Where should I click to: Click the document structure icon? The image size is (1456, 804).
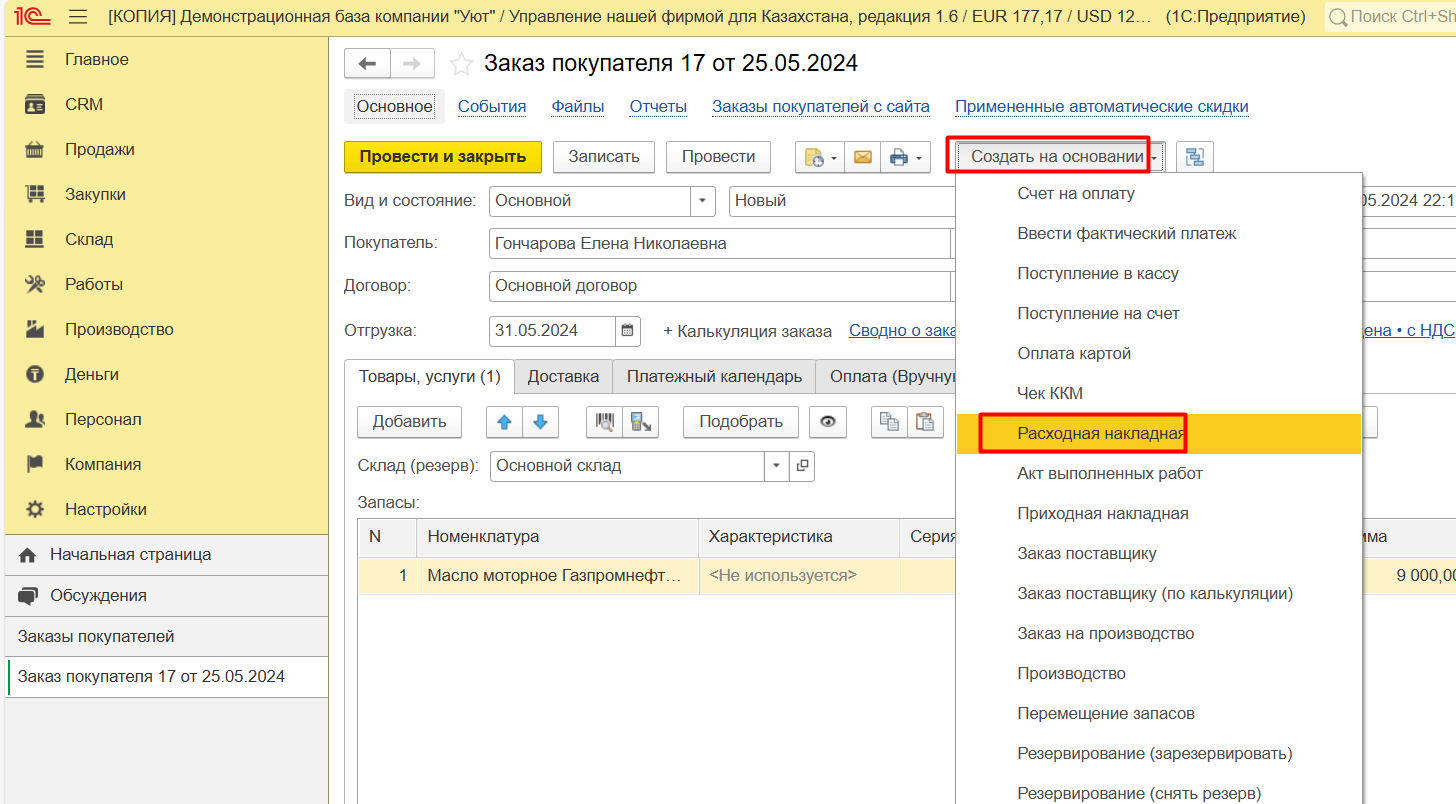1194,157
